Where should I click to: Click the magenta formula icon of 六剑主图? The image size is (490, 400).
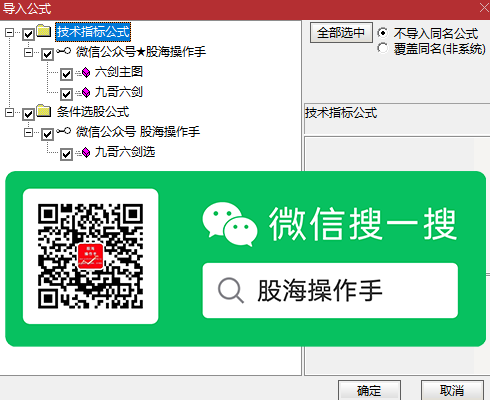[86, 72]
